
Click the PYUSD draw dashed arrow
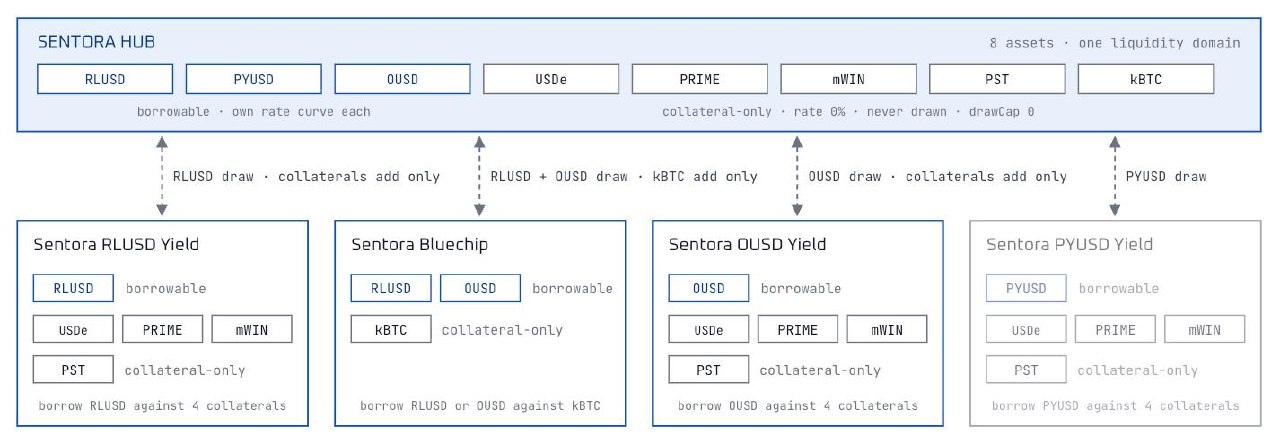(x=1114, y=176)
